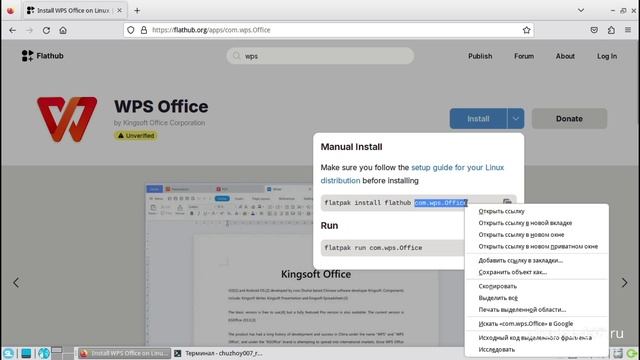Click the blue Install button
The width and height of the screenshot is (640, 360).
tap(478, 119)
